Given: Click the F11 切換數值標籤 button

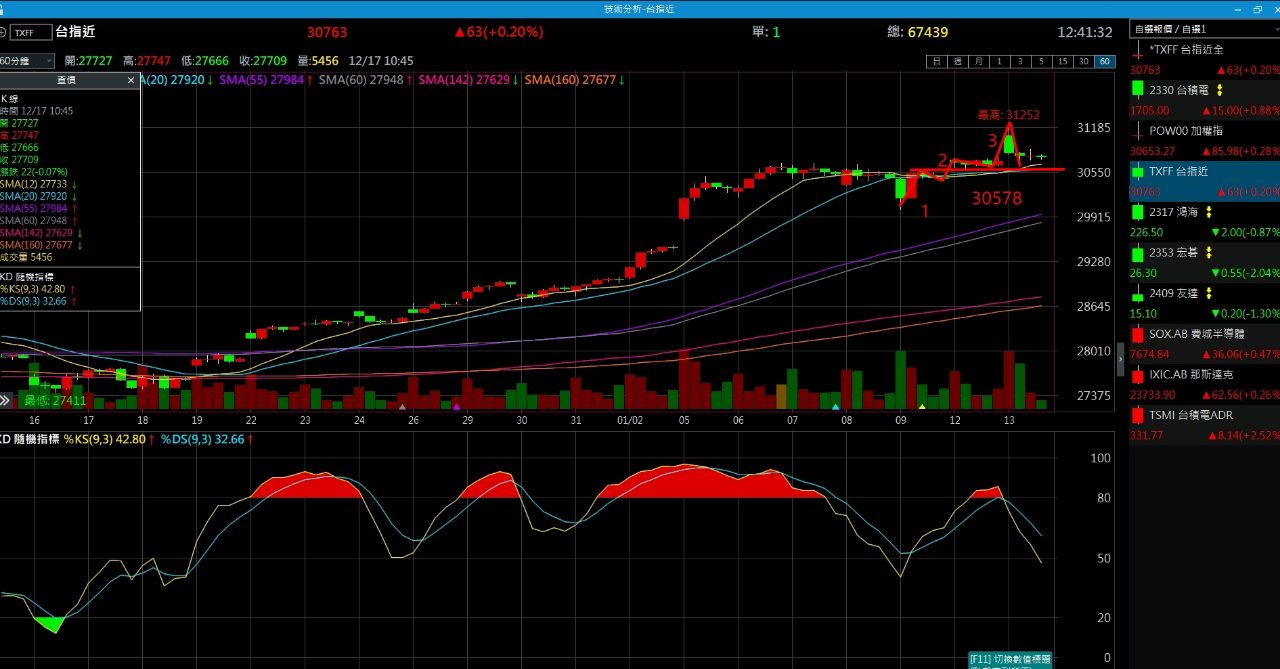Looking at the screenshot, I should click(1010, 659).
